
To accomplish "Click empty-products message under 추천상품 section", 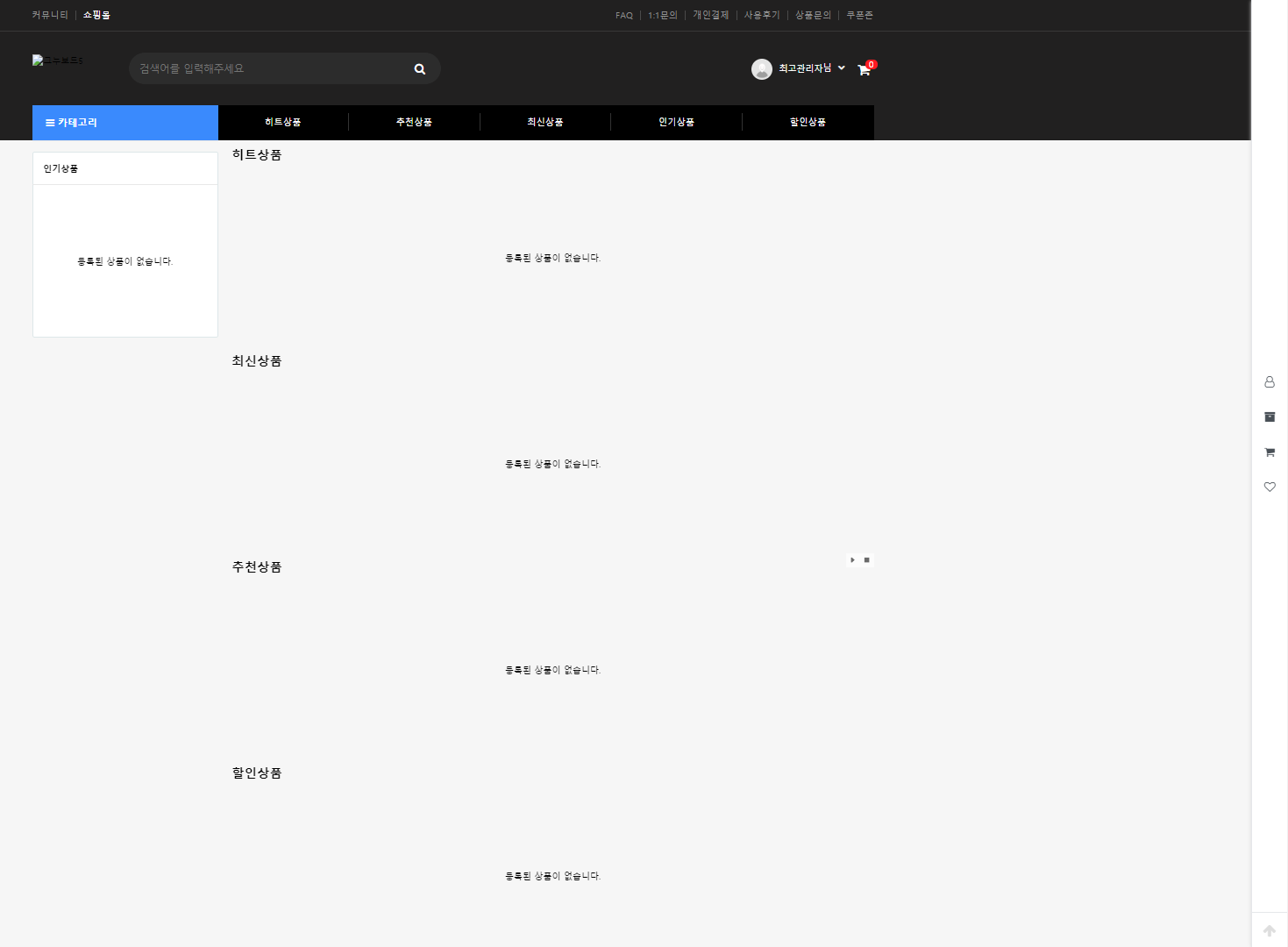I will click(x=553, y=670).
